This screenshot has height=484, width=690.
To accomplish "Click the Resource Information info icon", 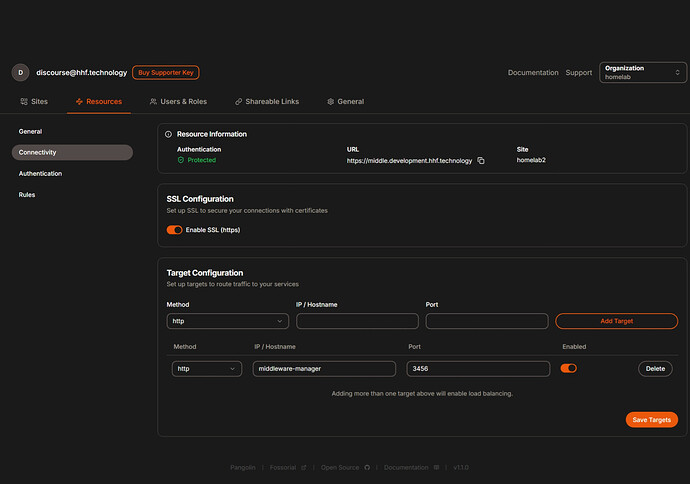I will [168, 134].
